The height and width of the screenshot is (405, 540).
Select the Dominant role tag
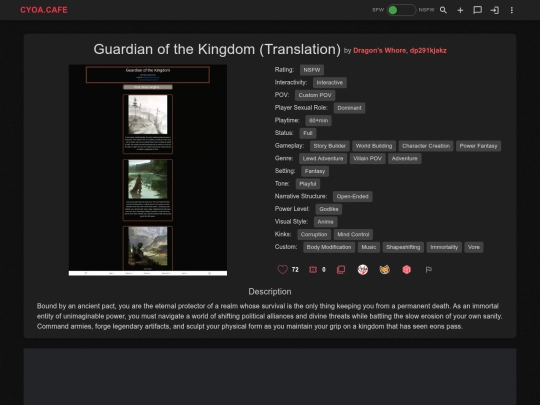click(349, 108)
